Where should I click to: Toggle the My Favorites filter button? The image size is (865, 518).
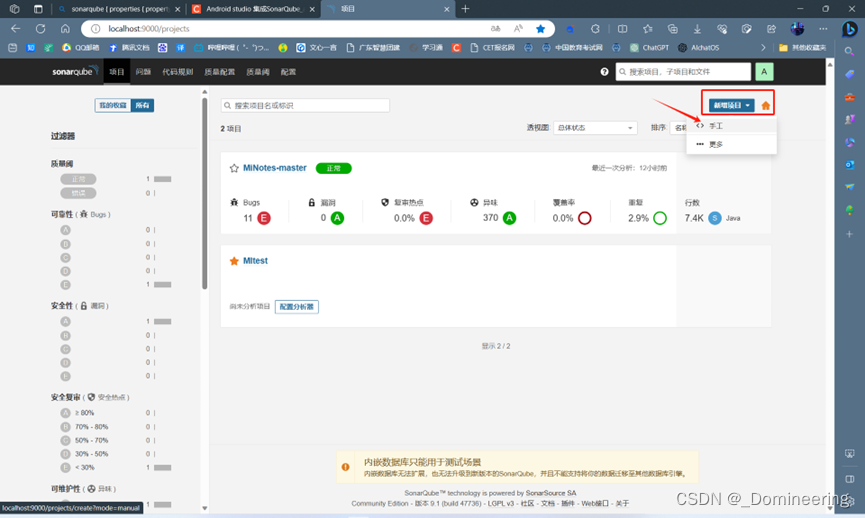coord(113,105)
